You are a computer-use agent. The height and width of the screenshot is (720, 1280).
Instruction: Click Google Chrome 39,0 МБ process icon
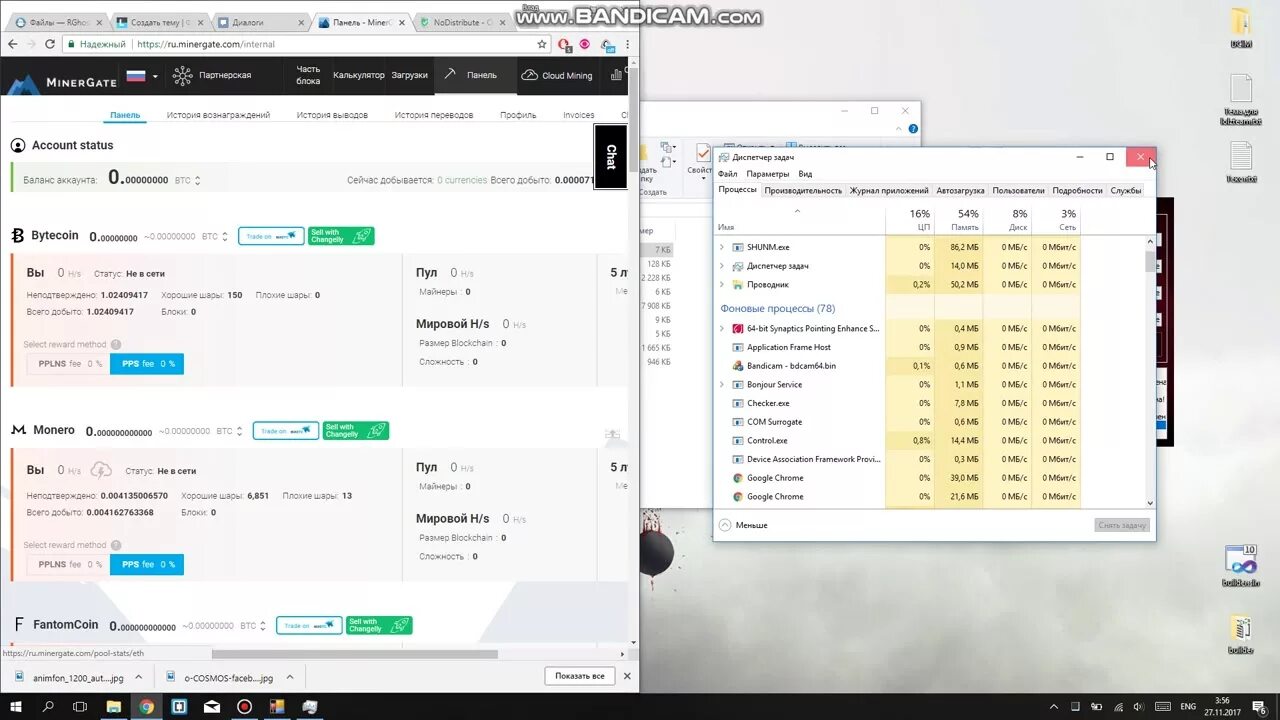point(738,478)
